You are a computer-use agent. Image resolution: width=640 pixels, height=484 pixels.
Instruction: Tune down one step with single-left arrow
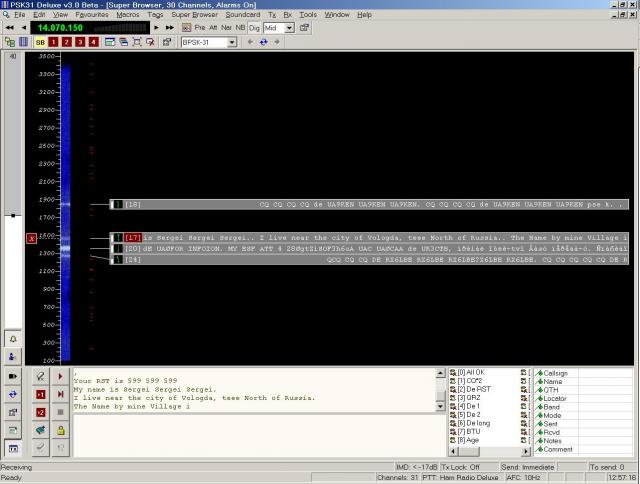pyautogui.click(x=24, y=28)
